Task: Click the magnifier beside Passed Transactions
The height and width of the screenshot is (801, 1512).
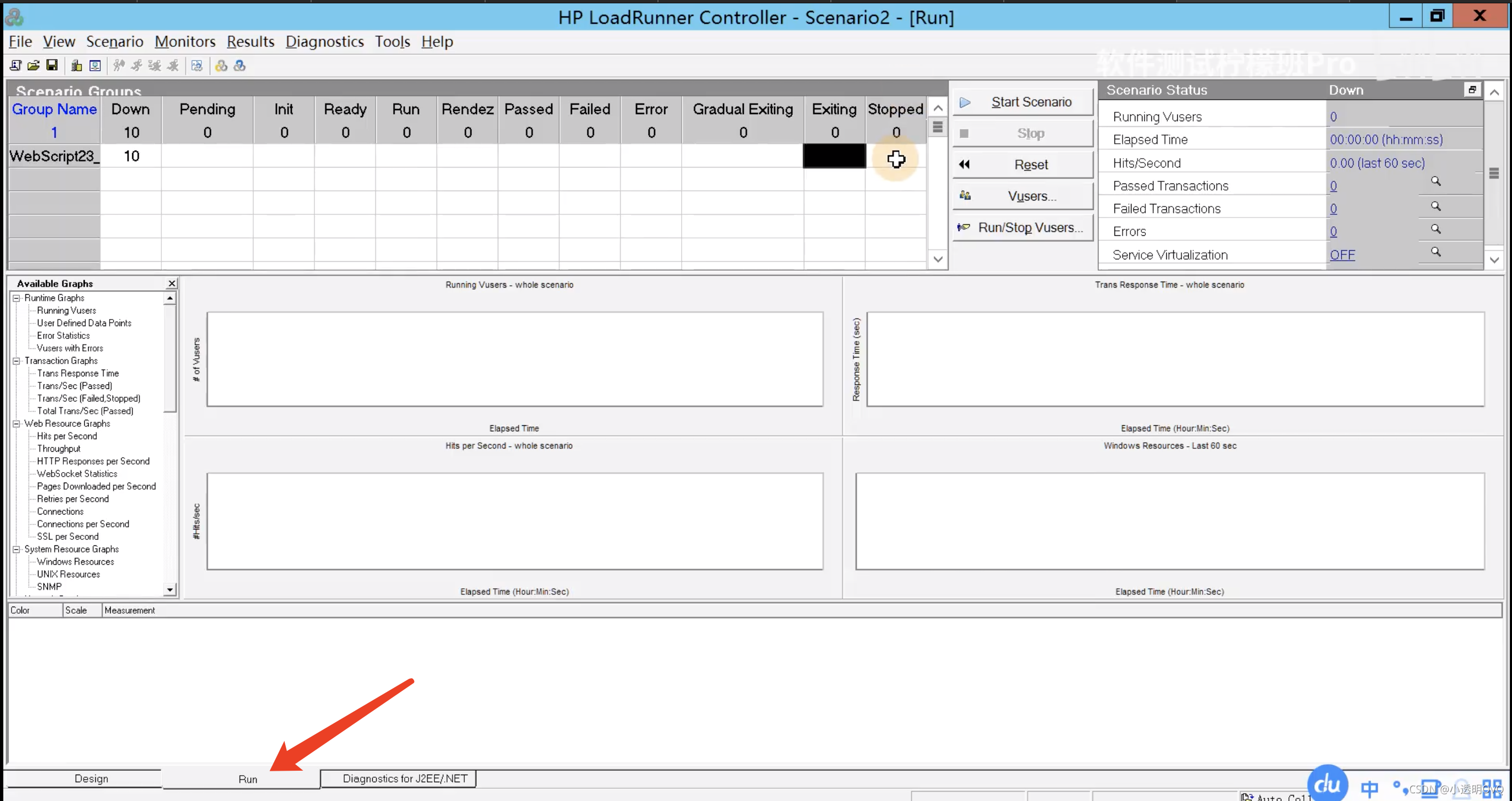Action: 1435,181
